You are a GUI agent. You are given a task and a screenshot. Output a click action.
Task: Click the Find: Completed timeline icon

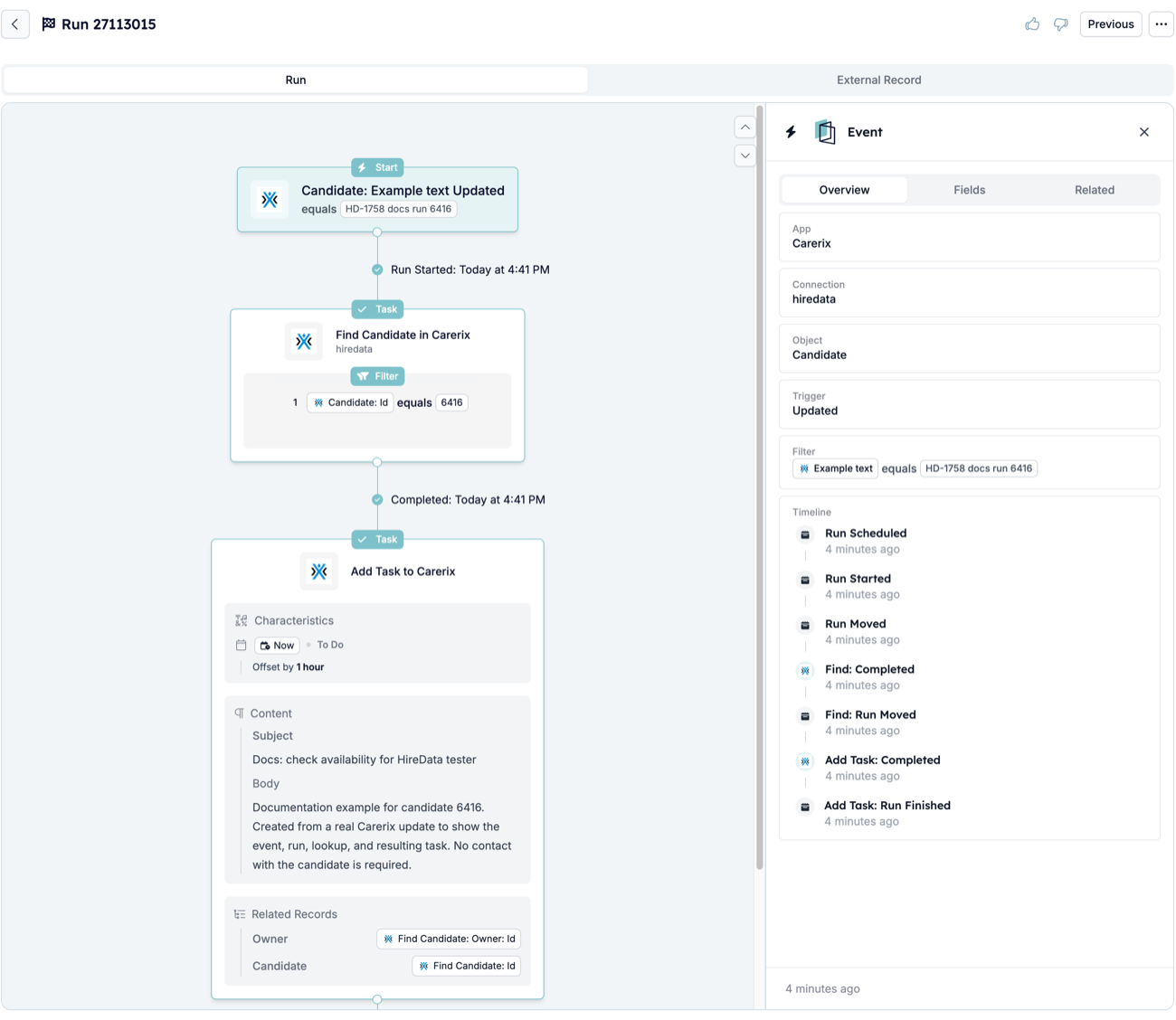click(x=805, y=671)
